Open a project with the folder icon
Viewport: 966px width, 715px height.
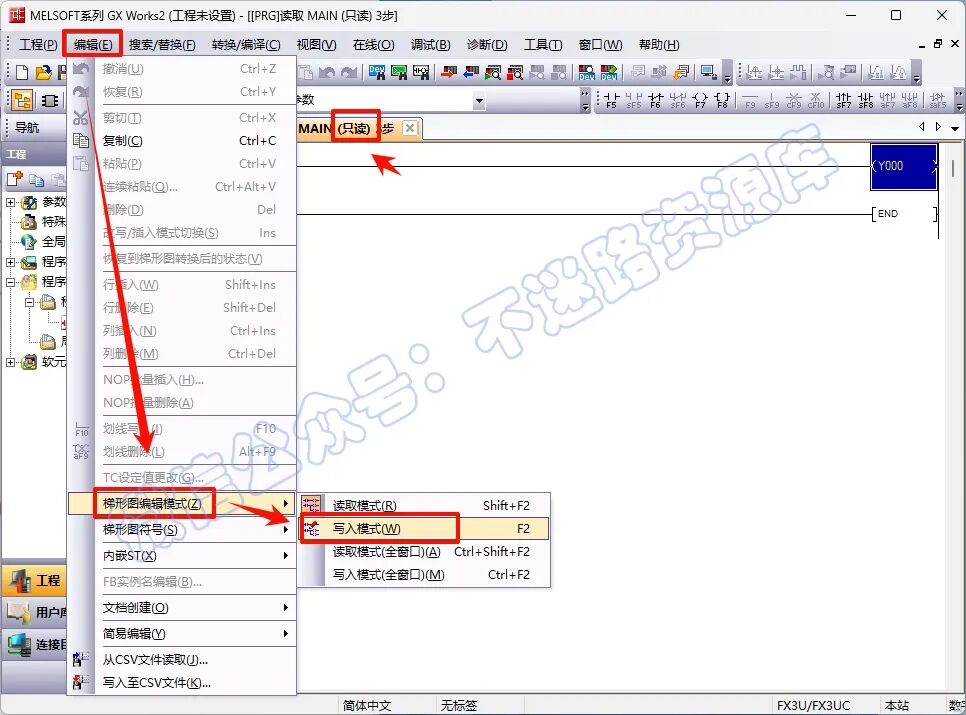(x=44, y=73)
